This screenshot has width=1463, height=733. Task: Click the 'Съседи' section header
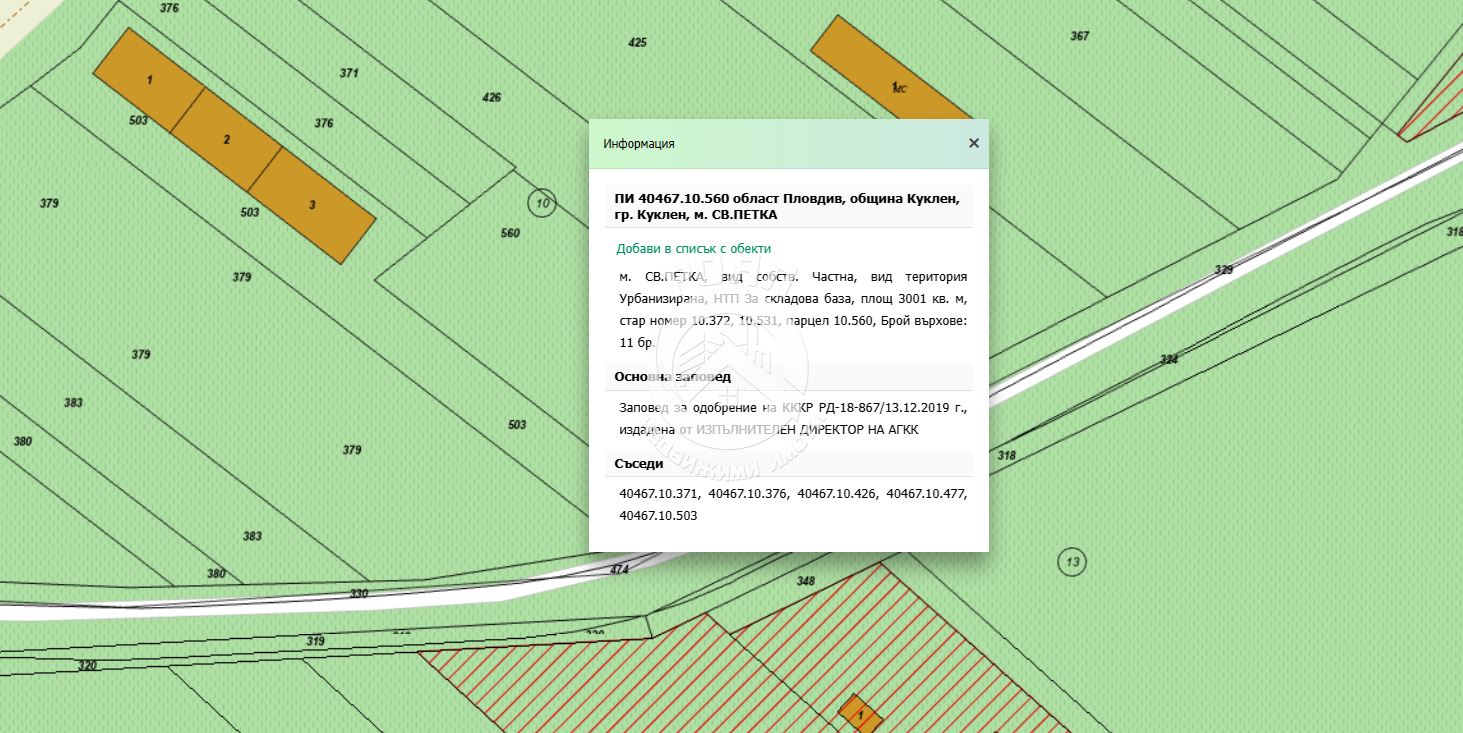(x=639, y=463)
